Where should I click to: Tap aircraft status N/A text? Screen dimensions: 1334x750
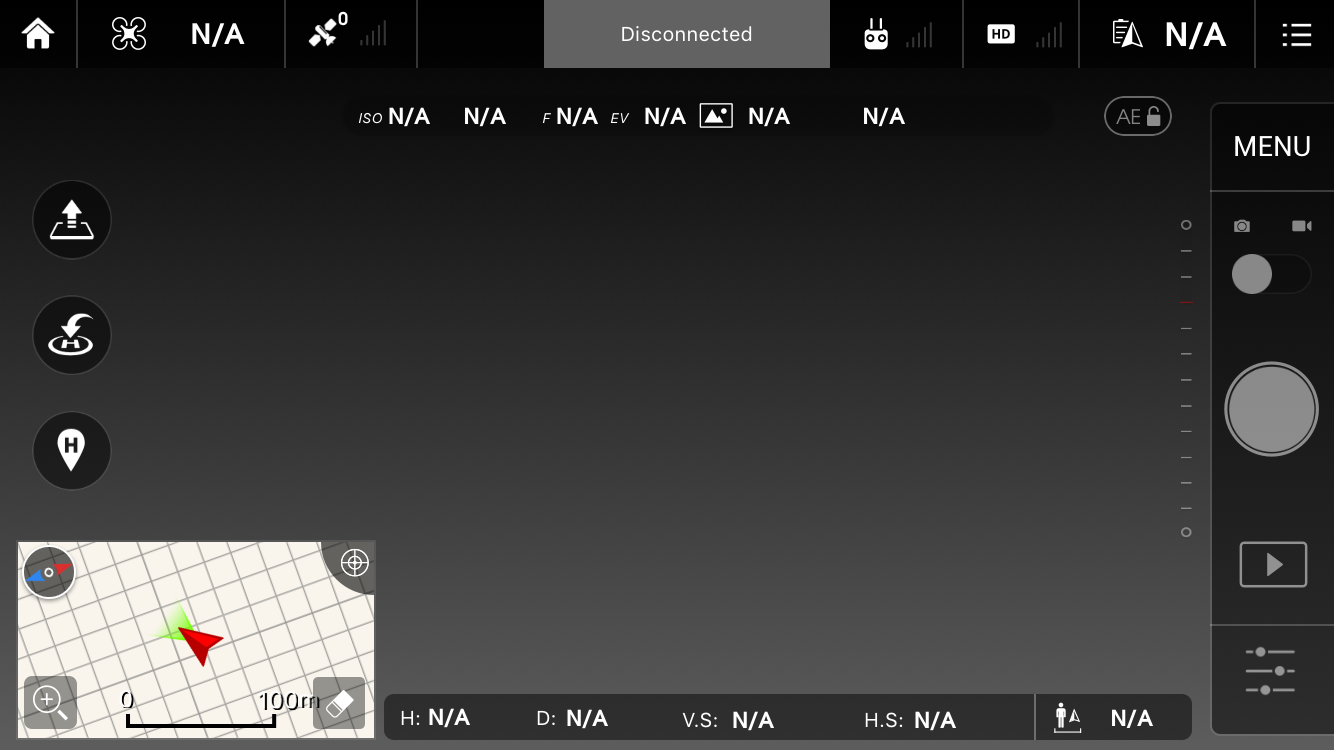coord(217,35)
